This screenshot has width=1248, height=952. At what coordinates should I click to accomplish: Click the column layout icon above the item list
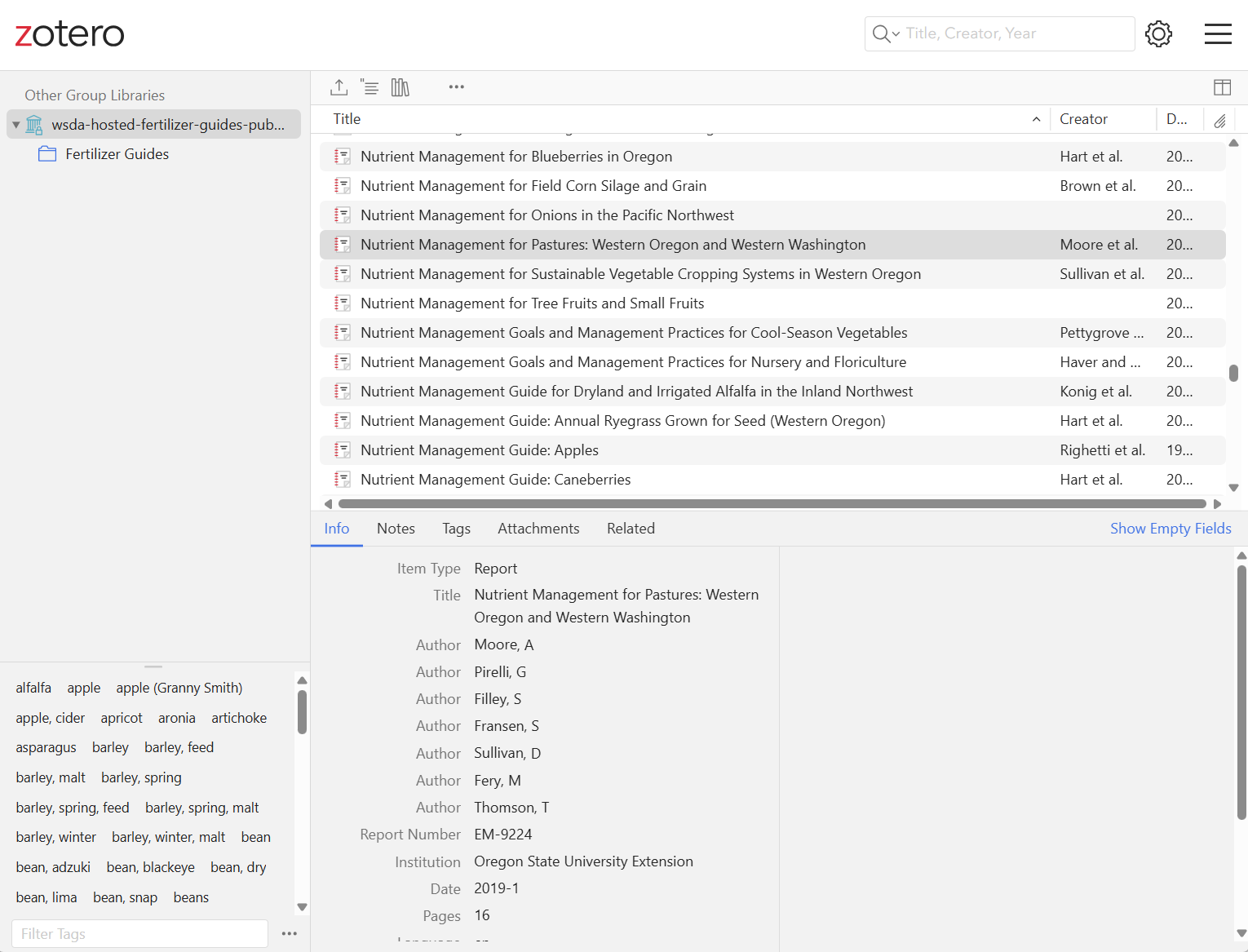1222,86
